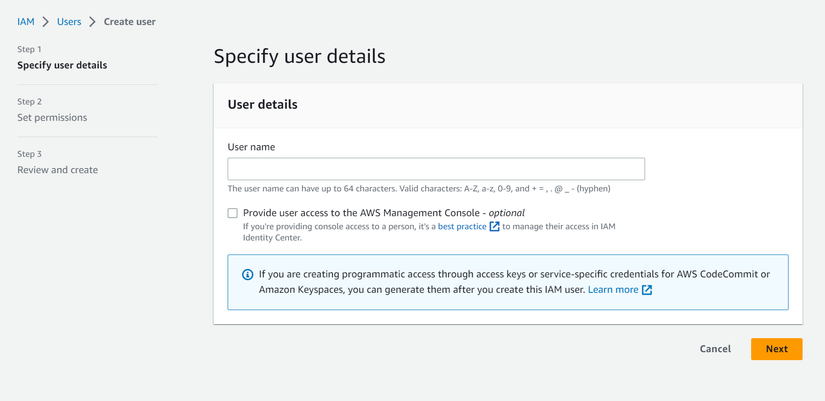Click the Specify user details page heading
The width and height of the screenshot is (825, 401).
(x=299, y=57)
